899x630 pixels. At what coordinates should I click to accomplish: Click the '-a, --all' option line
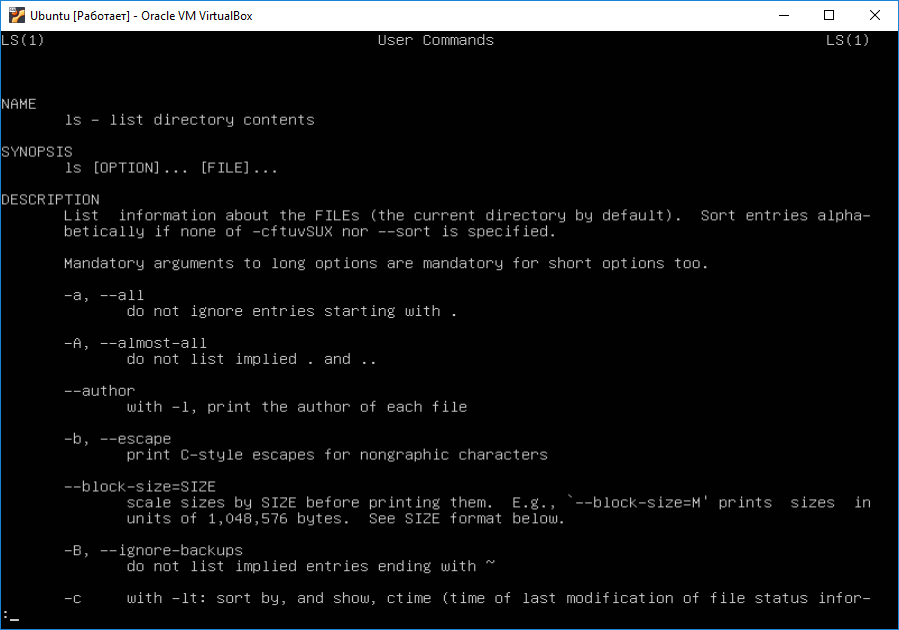click(104, 295)
